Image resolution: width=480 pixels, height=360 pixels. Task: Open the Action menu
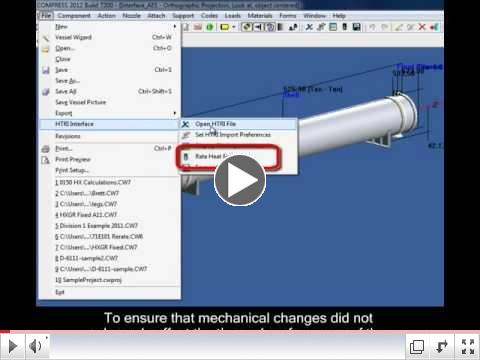point(106,16)
